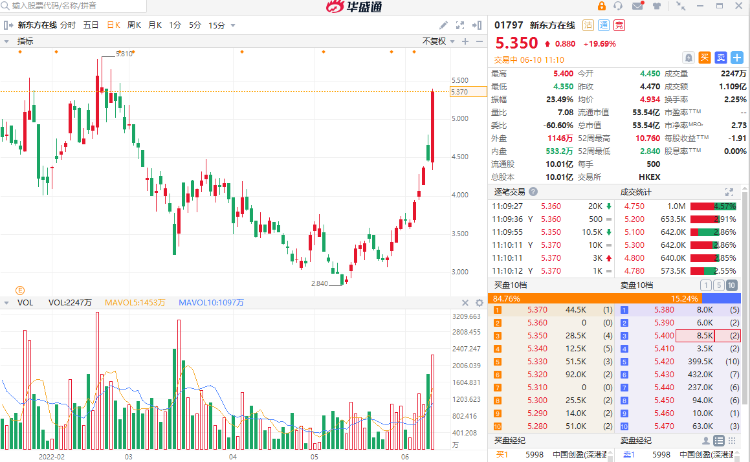The image size is (750, 462).
Task: Click the MAVOL10:1097万 label
Action: [211, 303]
